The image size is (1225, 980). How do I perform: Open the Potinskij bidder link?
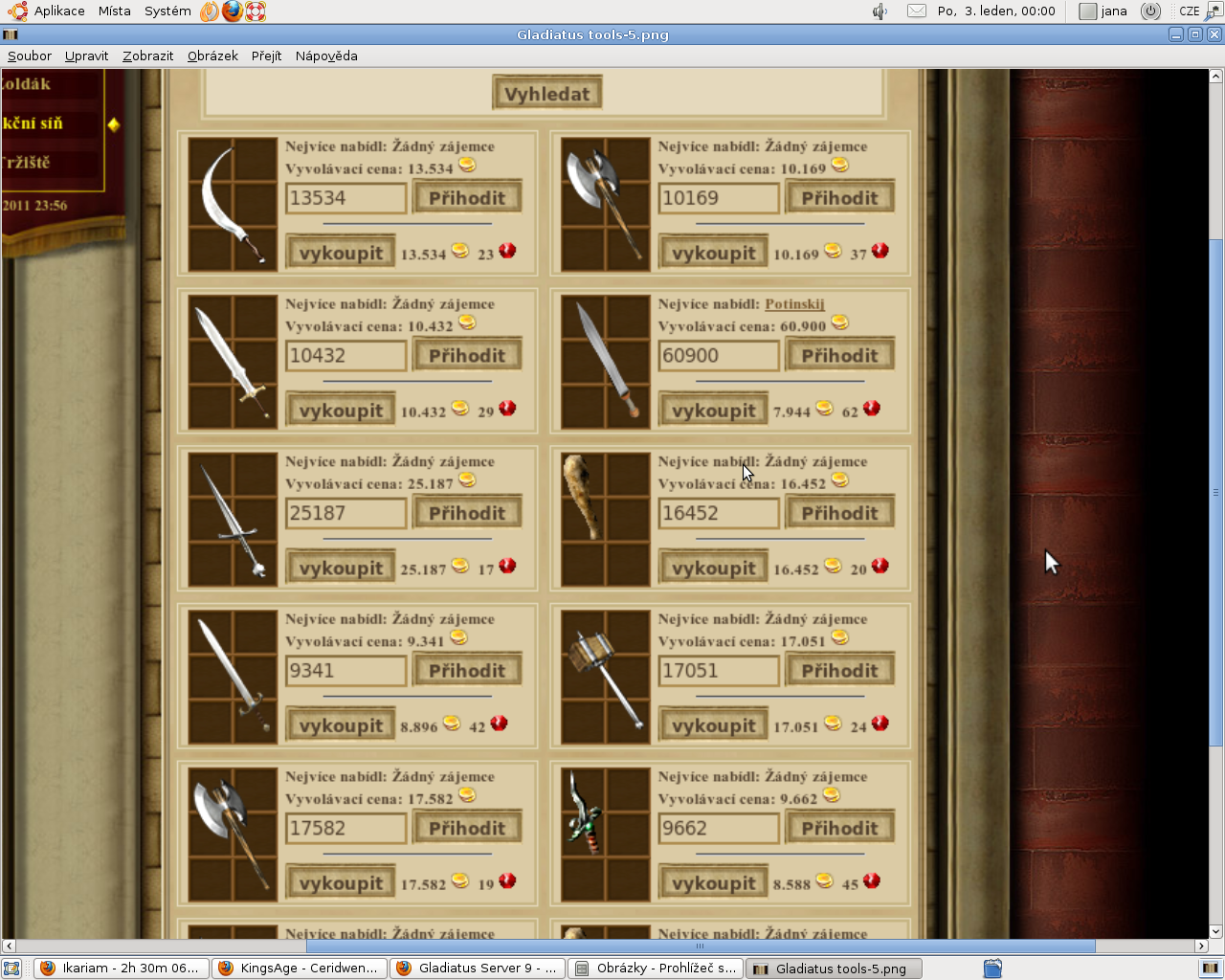click(x=794, y=303)
